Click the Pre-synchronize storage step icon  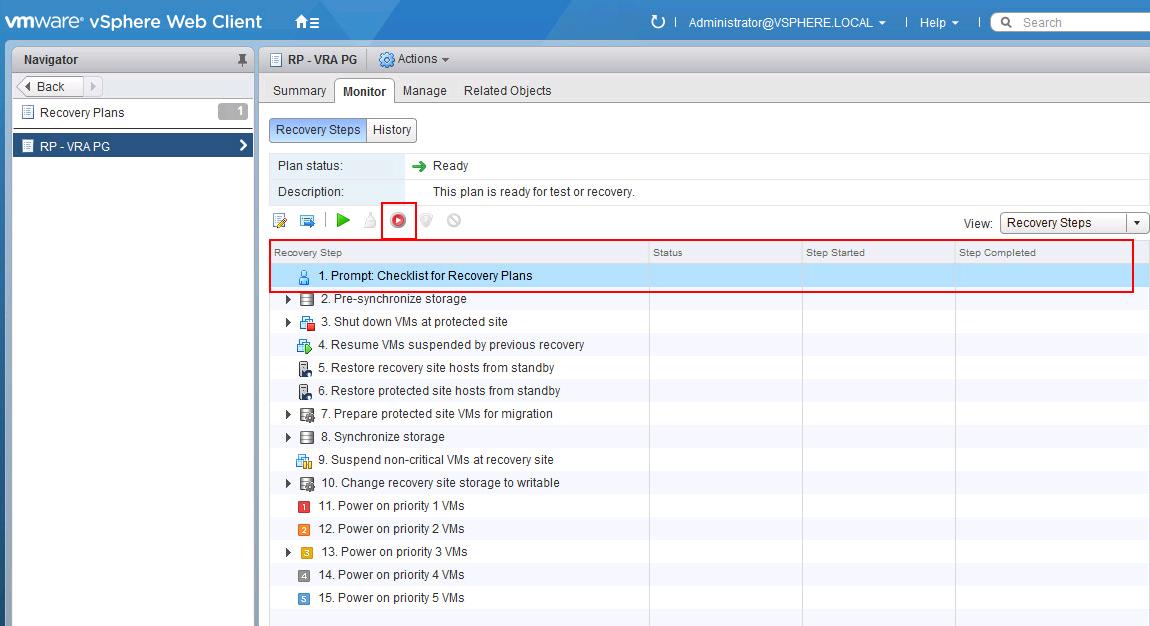point(307,299)
